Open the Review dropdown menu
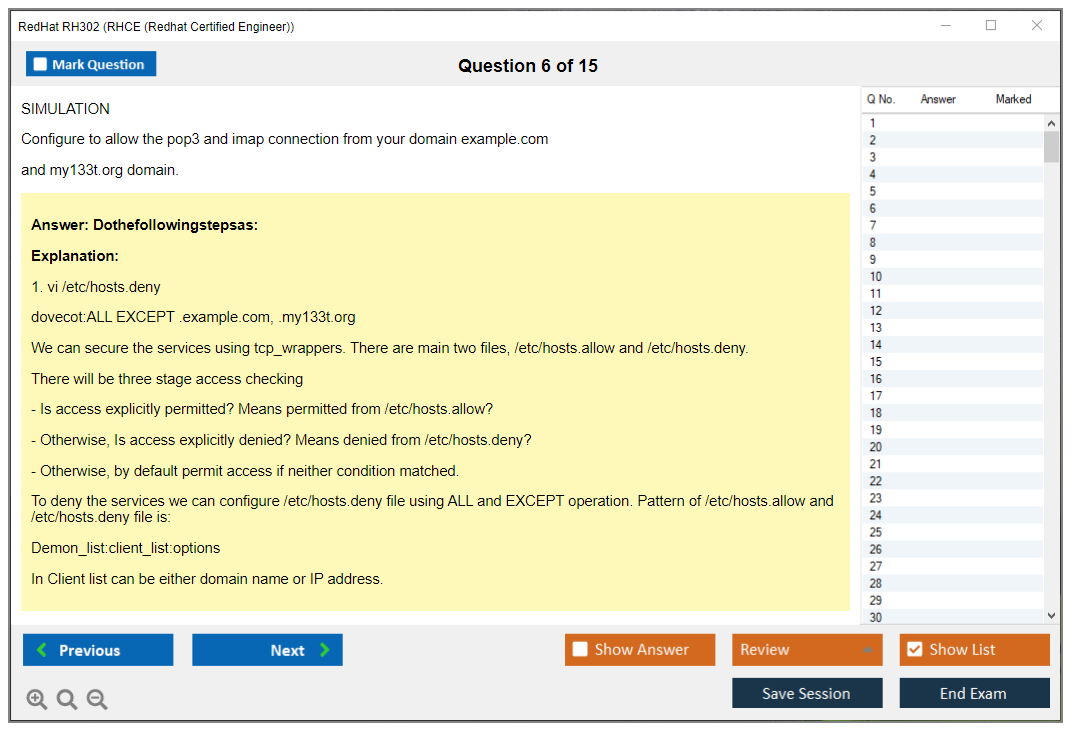This screenshot has width=1075, height=735. [807, 650]
